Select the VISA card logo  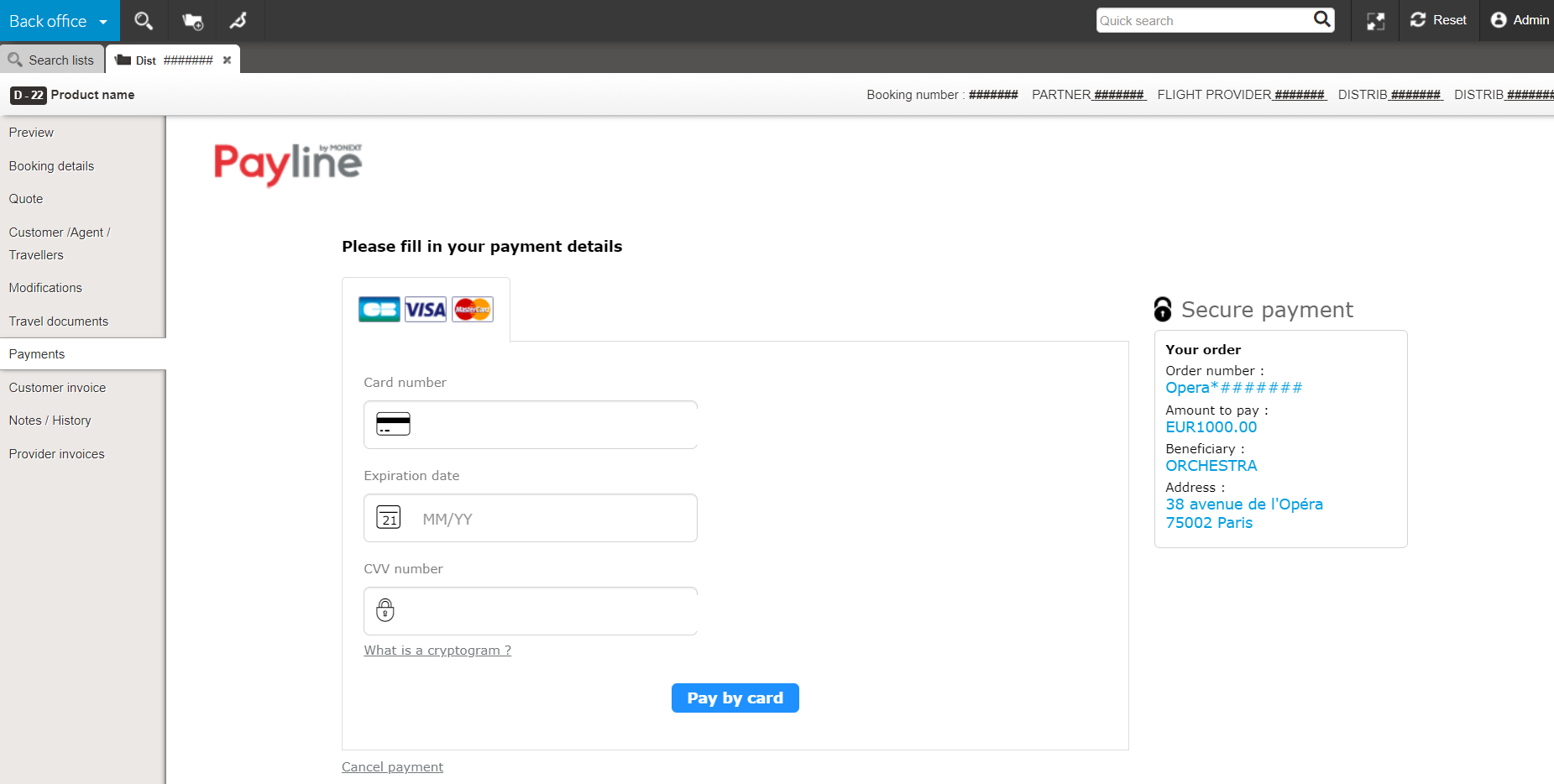426,310
